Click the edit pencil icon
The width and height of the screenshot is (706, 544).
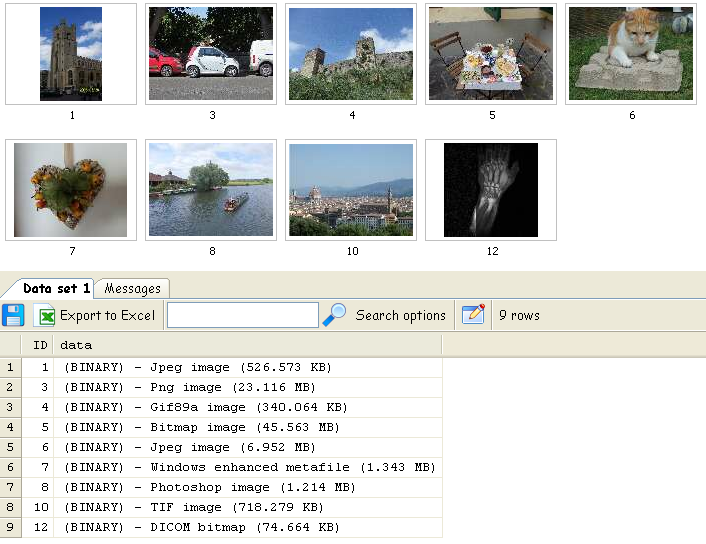(x=473, y=314)
